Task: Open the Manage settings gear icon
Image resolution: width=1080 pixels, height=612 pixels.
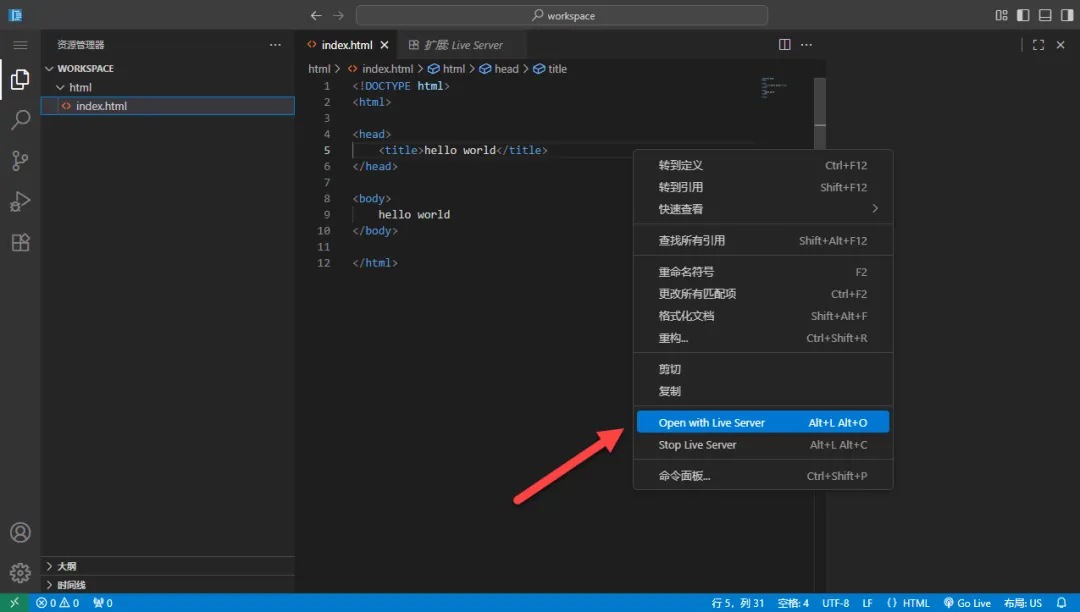Action: (20, 573)
